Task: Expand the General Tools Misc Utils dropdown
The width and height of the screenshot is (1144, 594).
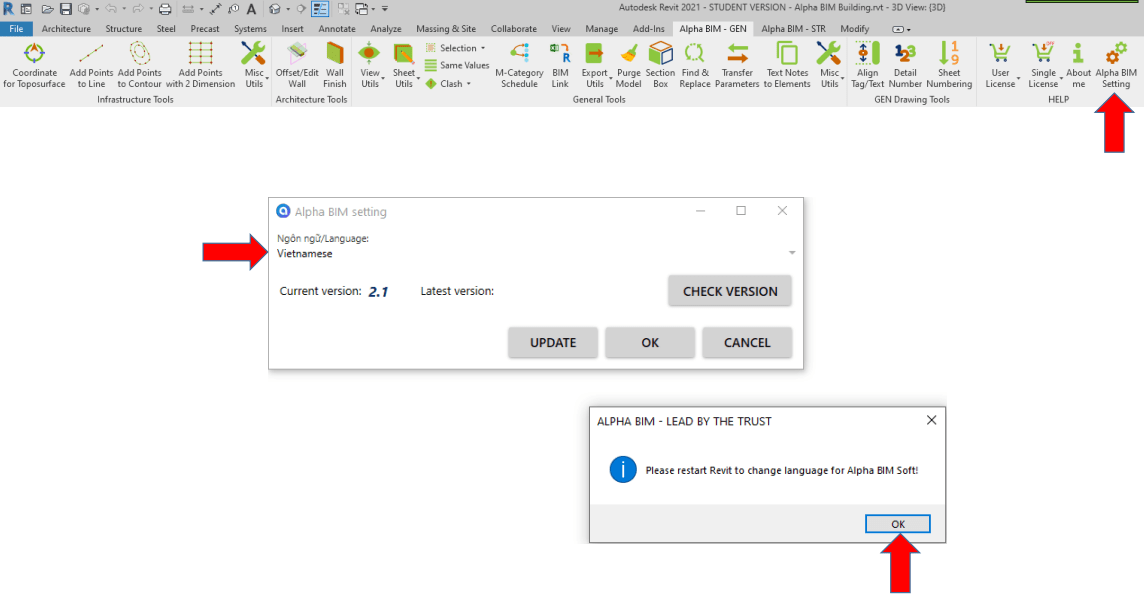Action: pyautogui.click(x=830, y=65)
